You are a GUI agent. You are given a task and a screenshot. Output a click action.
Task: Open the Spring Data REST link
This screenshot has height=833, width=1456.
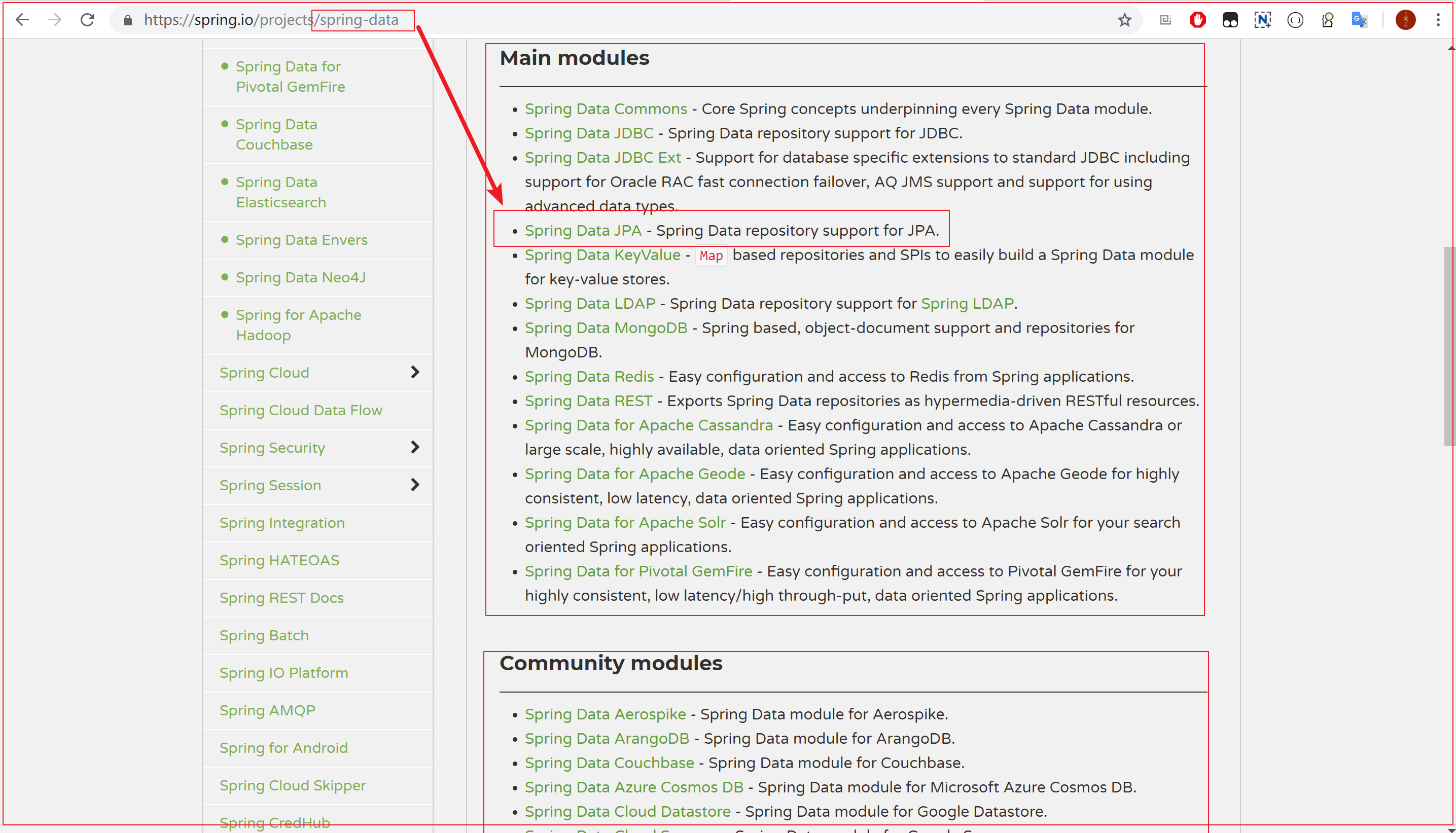point(588,401)
